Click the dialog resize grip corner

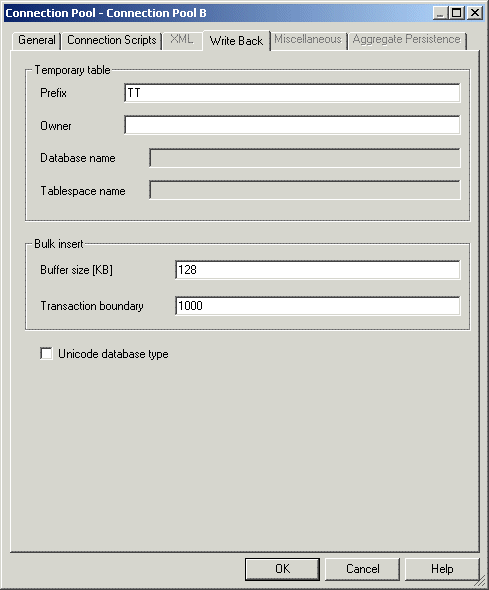coord(480,581)
